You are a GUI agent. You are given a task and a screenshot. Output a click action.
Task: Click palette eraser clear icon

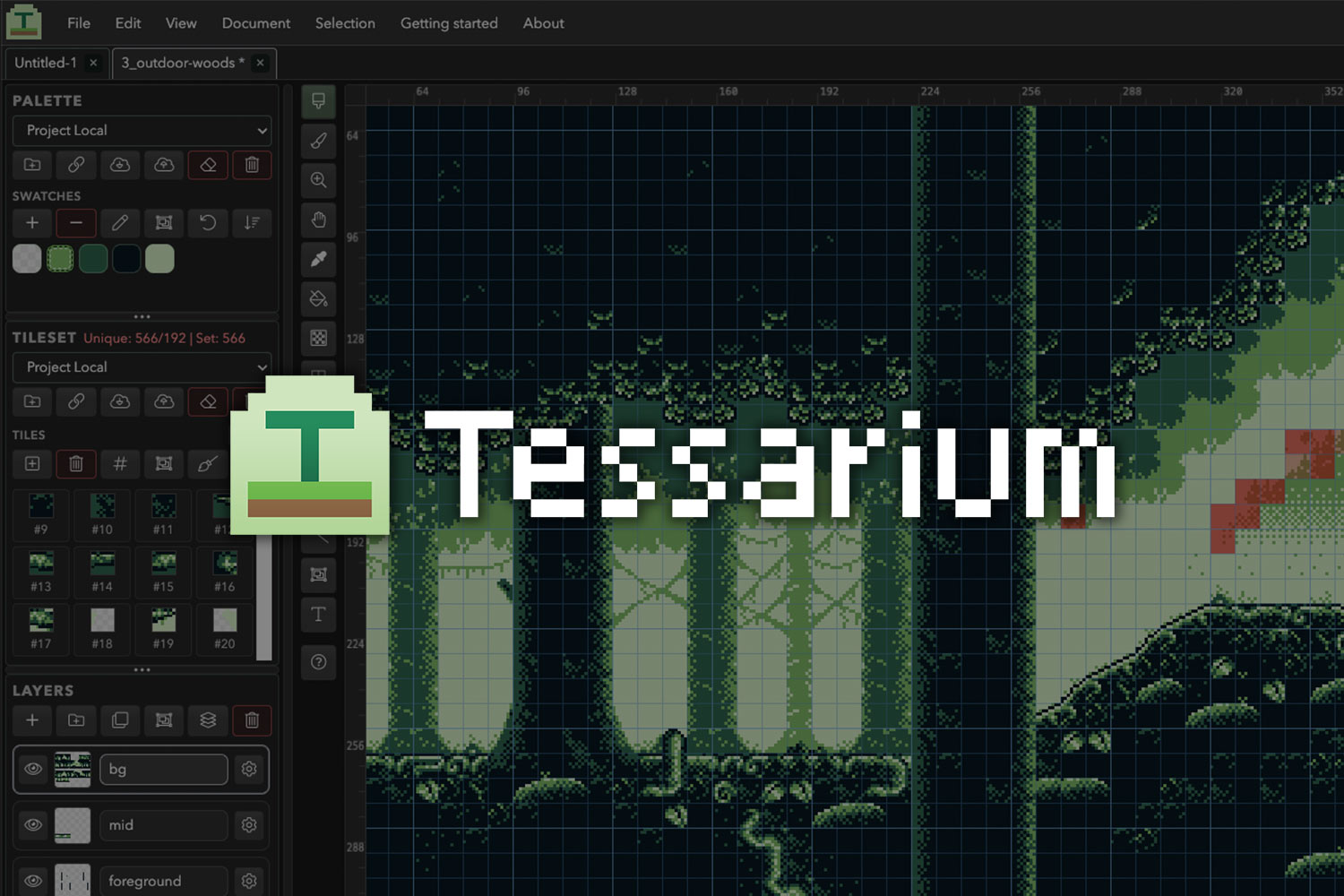208,165
